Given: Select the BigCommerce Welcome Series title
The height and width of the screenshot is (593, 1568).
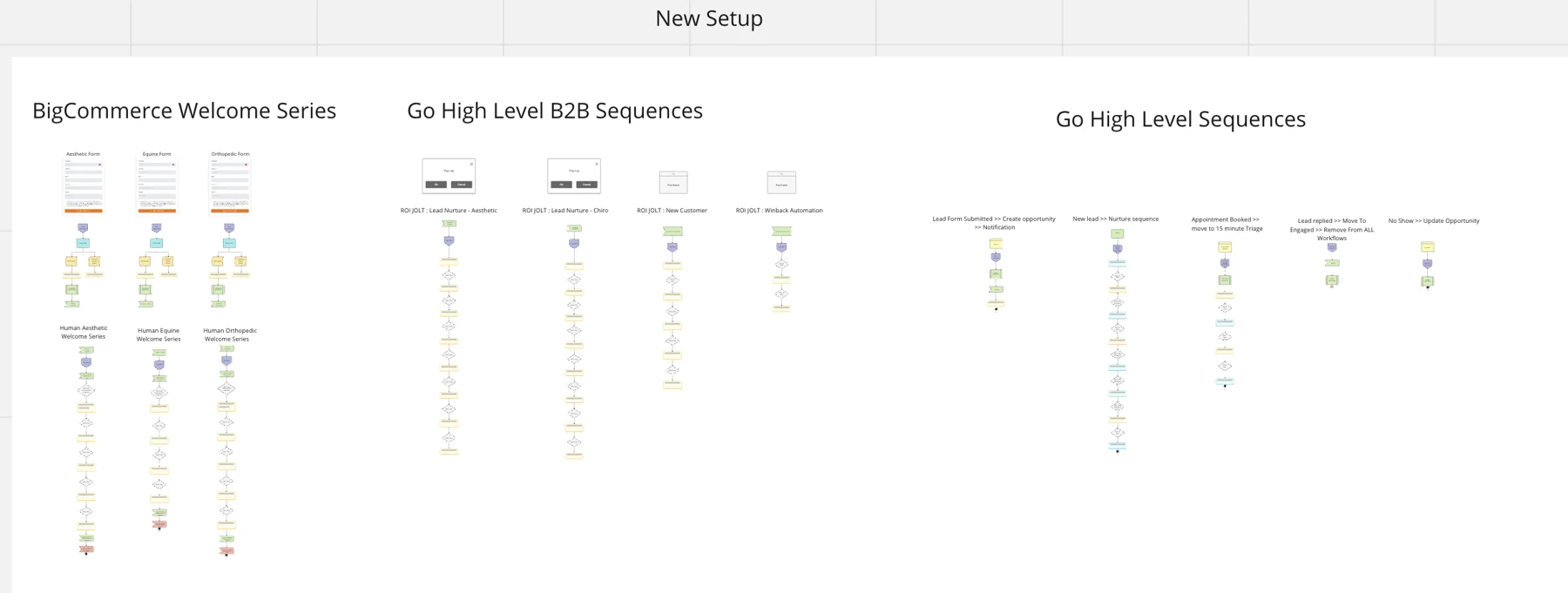Looking at the screenshot, I should [x=184, y=111].
